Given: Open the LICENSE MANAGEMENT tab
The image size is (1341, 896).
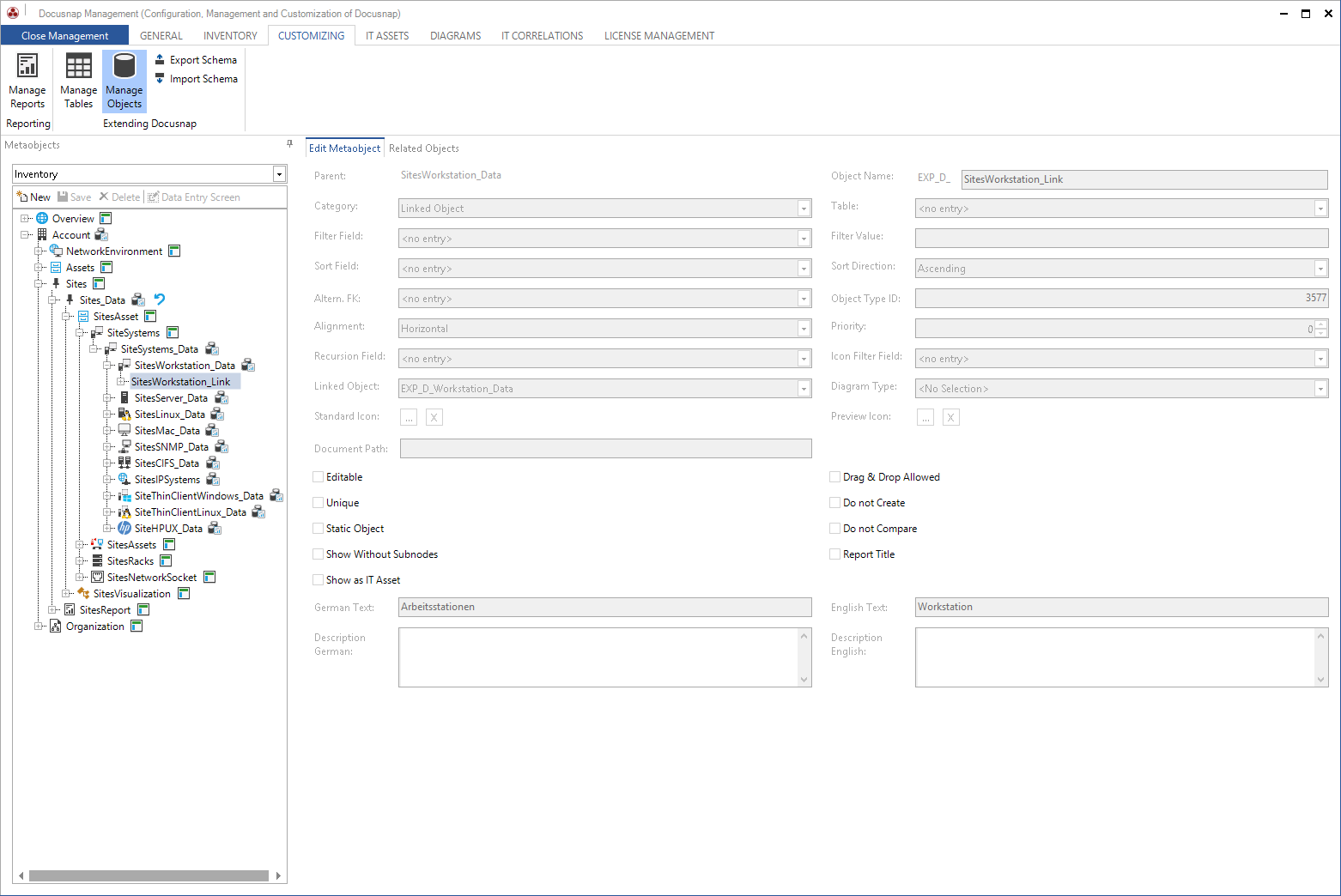Looking at the screenshot, I should click(659, 36).
